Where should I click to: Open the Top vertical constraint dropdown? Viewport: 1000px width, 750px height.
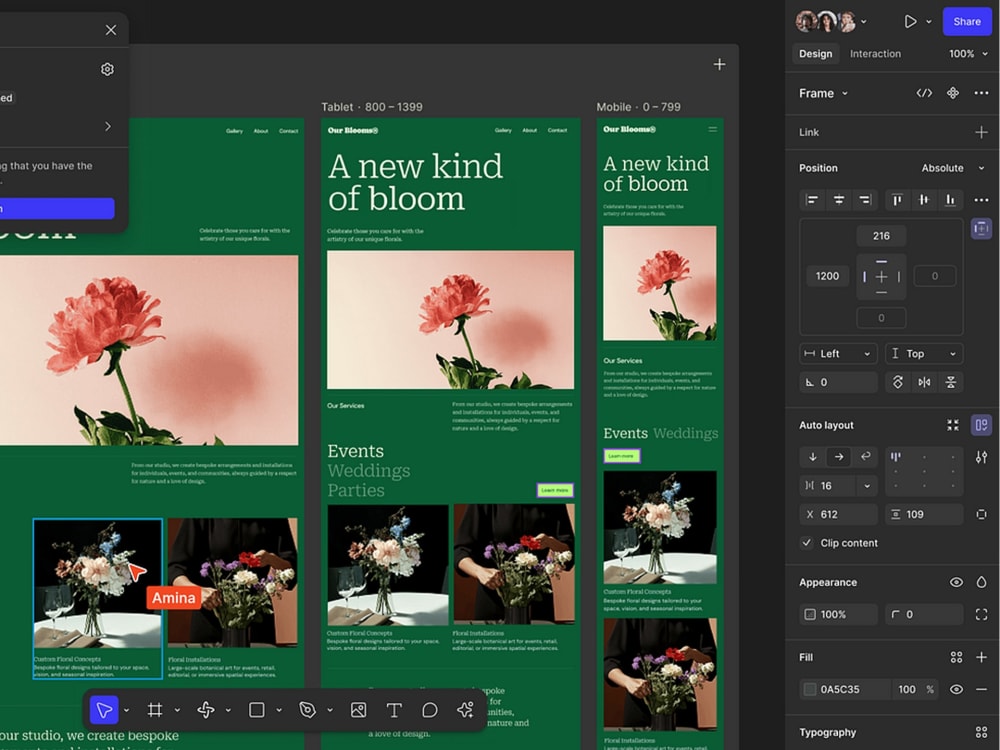(x=924, y=354)
